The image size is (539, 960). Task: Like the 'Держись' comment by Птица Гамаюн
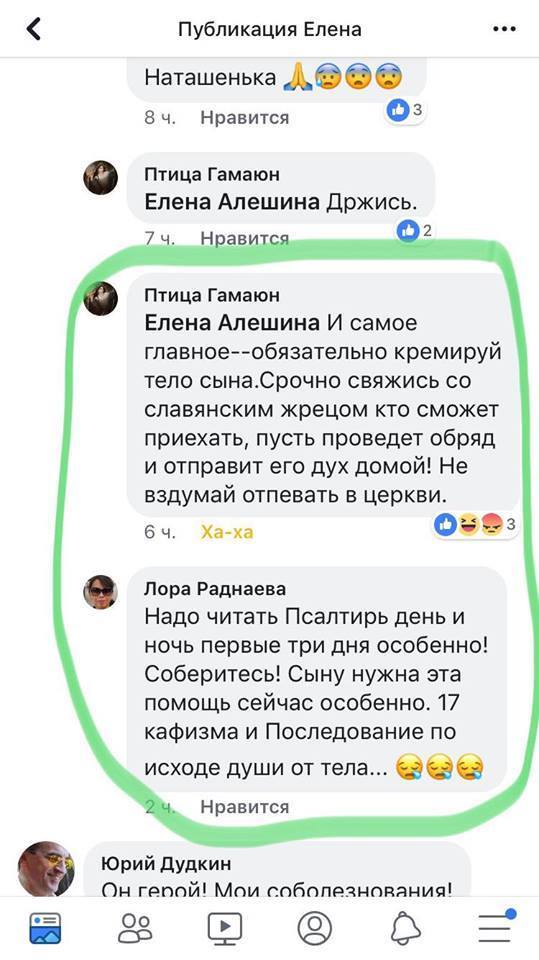(x=244, y=238)
